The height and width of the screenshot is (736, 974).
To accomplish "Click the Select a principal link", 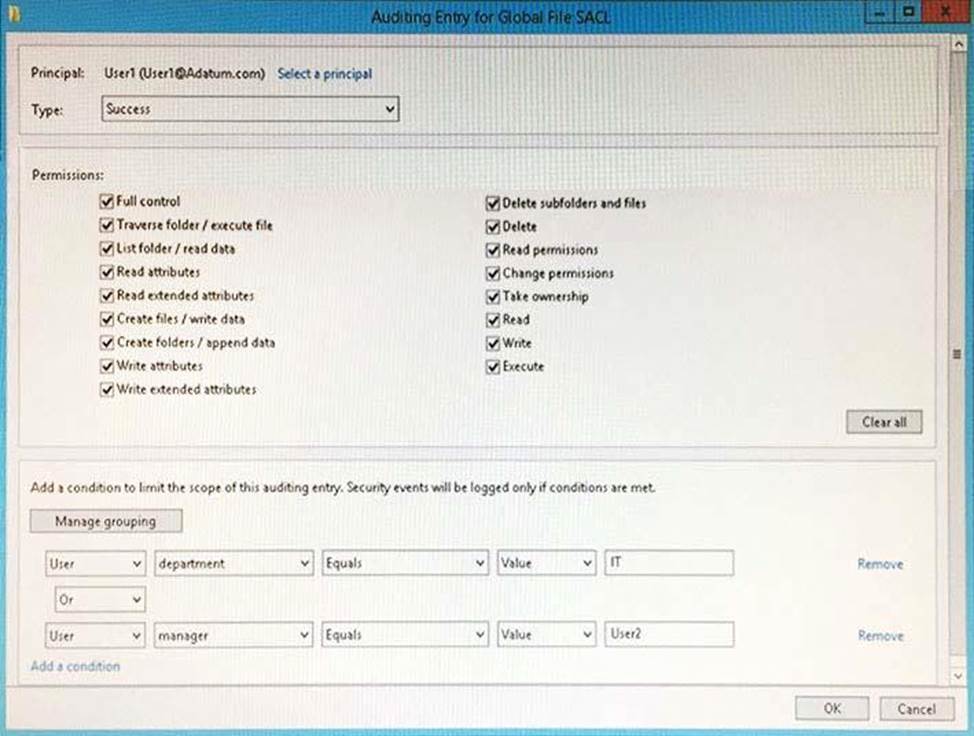I will (324, 74).
